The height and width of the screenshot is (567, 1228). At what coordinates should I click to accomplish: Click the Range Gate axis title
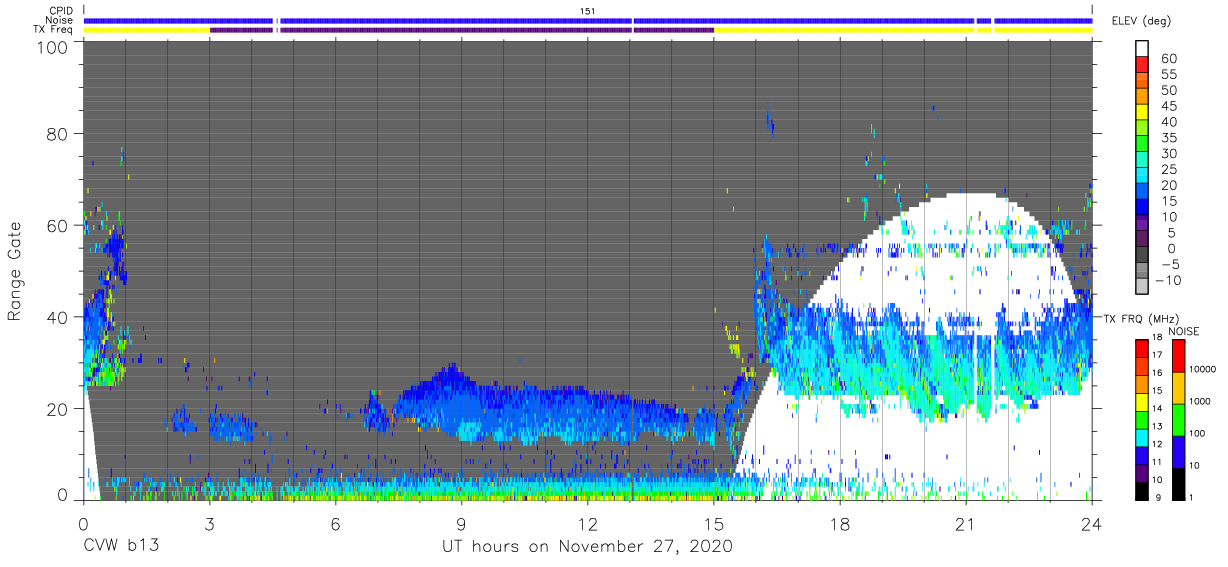click(x=15, y=272)
